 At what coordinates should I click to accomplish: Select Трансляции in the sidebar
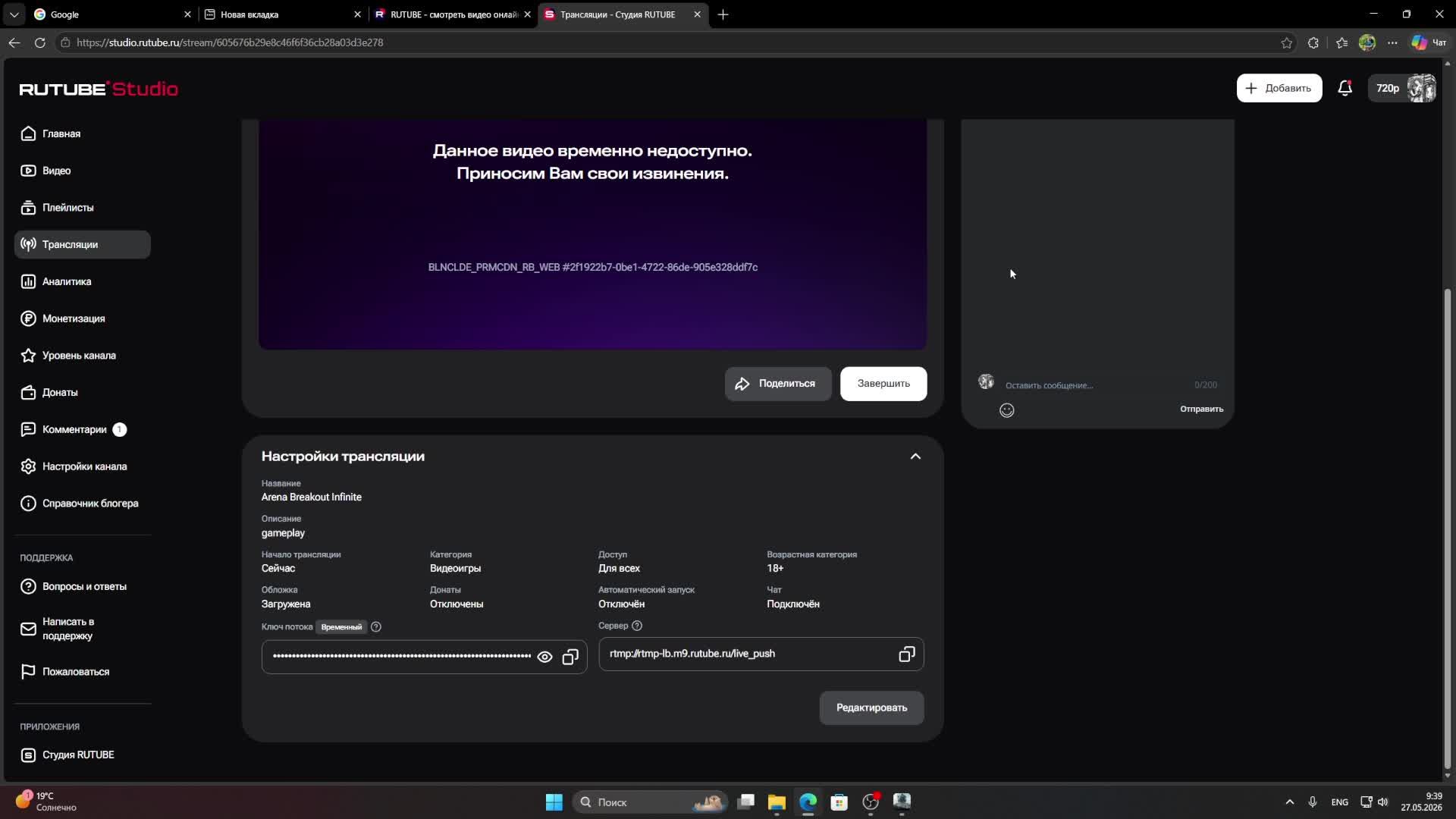coord(82,245)
